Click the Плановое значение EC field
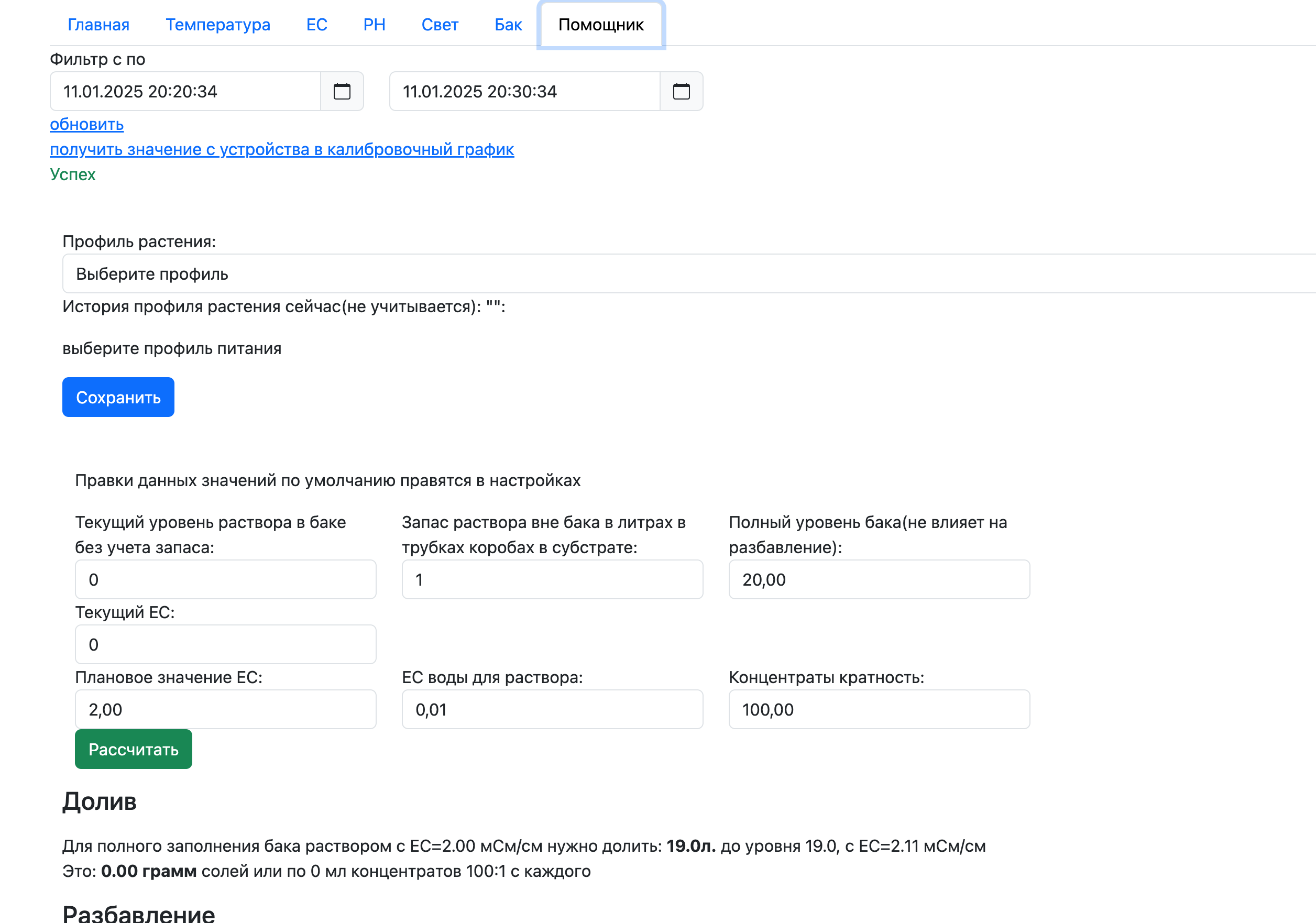The height and width of the screenshot is (923, 1316). [x=225, y=709]
